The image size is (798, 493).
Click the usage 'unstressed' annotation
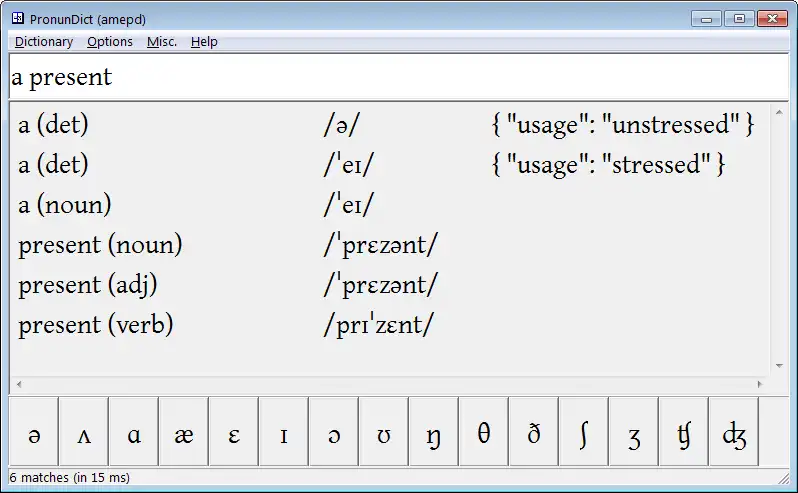(623, 125)
